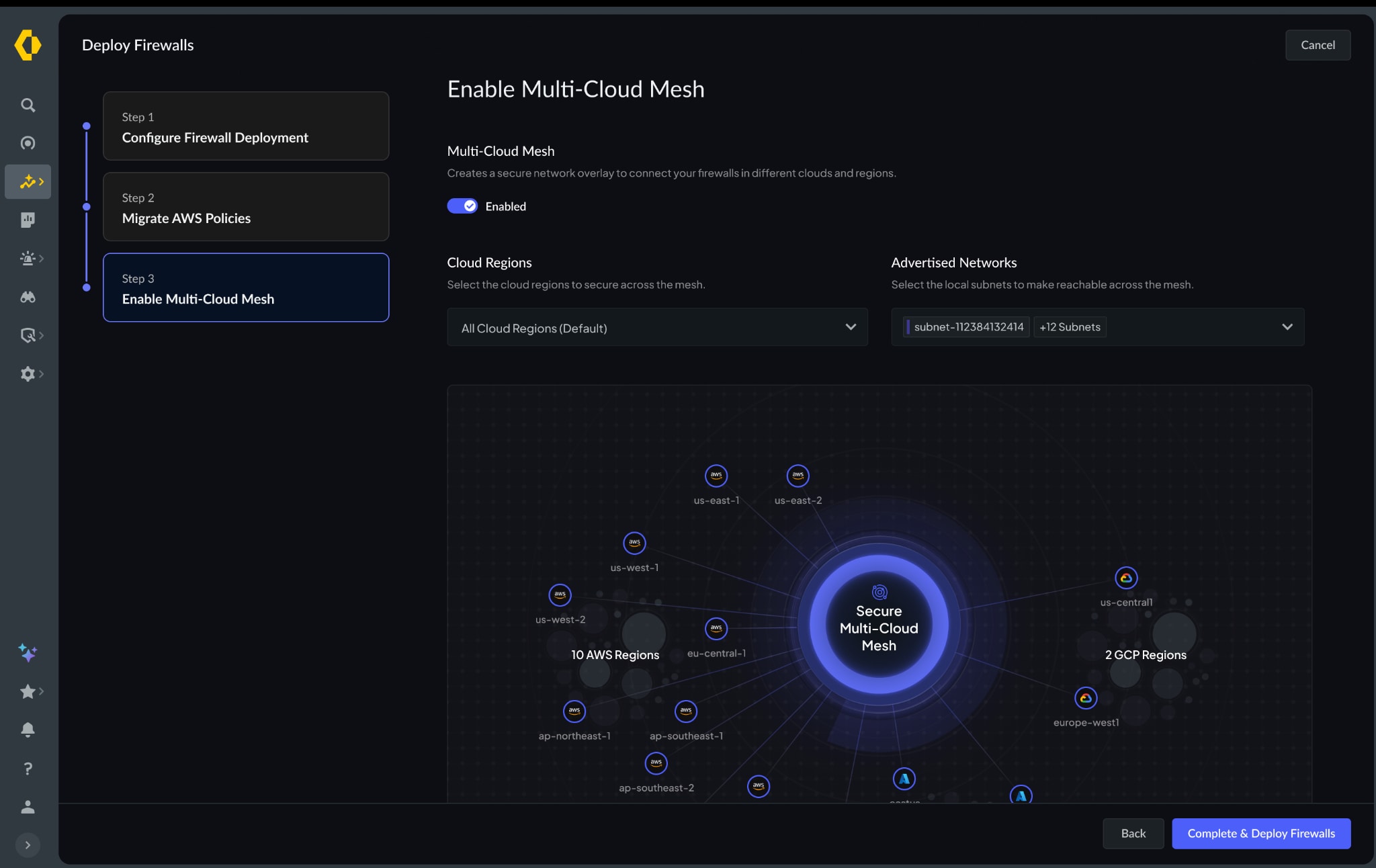
Task: Click the eu-central-1 AWS node icon
Action: (716, 629)
